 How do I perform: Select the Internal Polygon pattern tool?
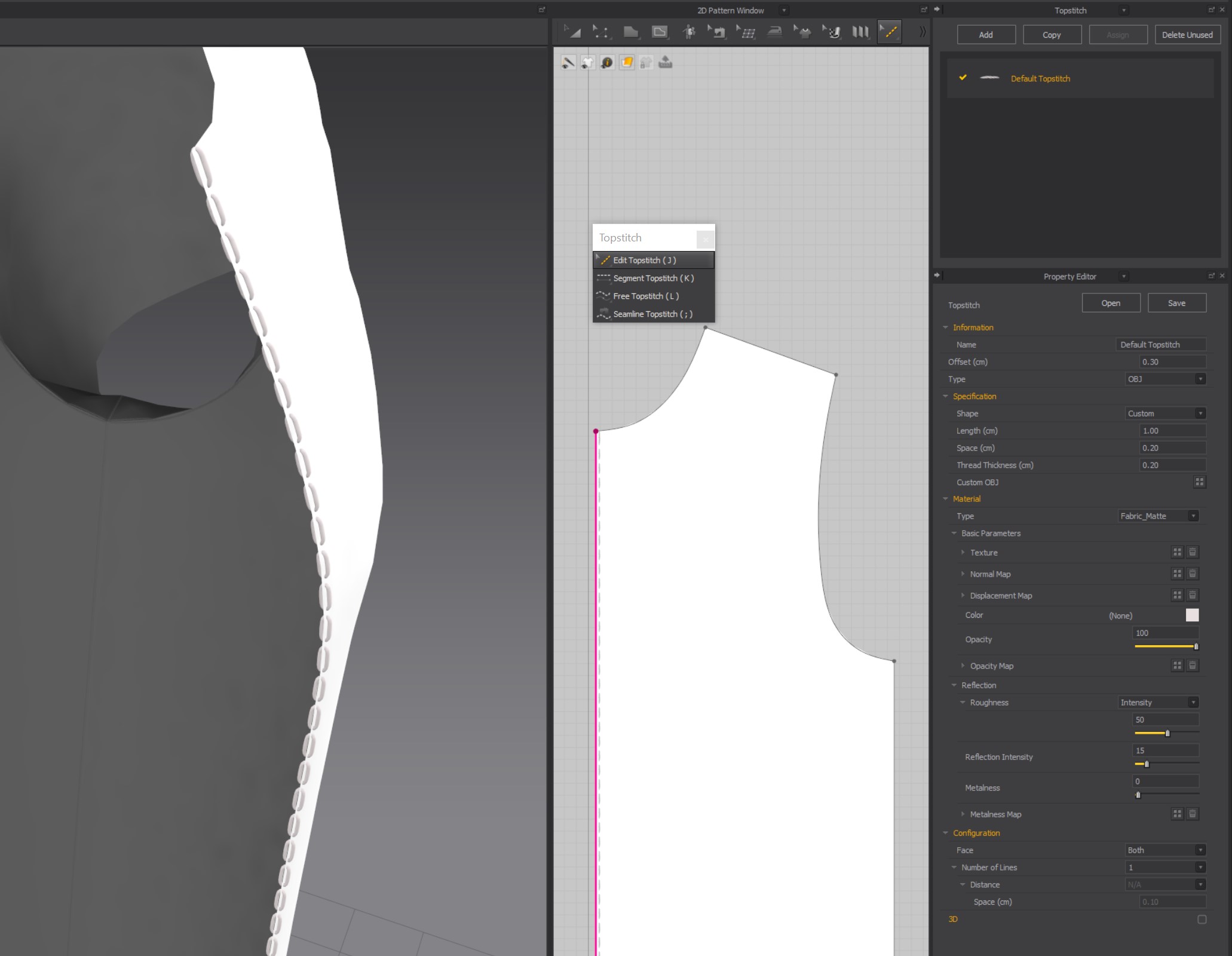point(660,32)
